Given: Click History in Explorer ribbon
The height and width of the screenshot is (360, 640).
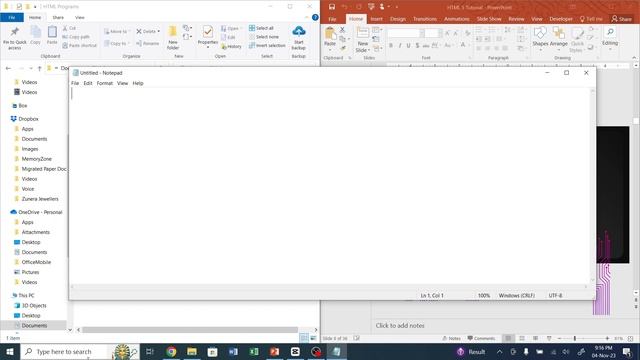Looking at the screenshot, I should coord(231,47).
